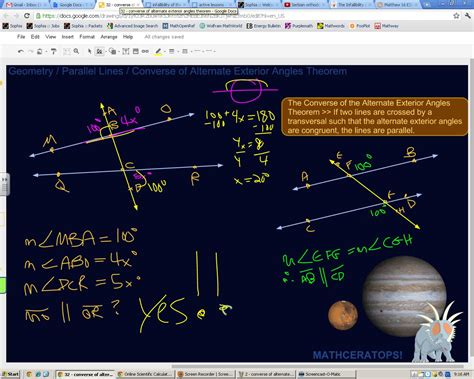Screen dimensions: 474x379
Task: Click the Windows Start button
Action: pos(10,374)
